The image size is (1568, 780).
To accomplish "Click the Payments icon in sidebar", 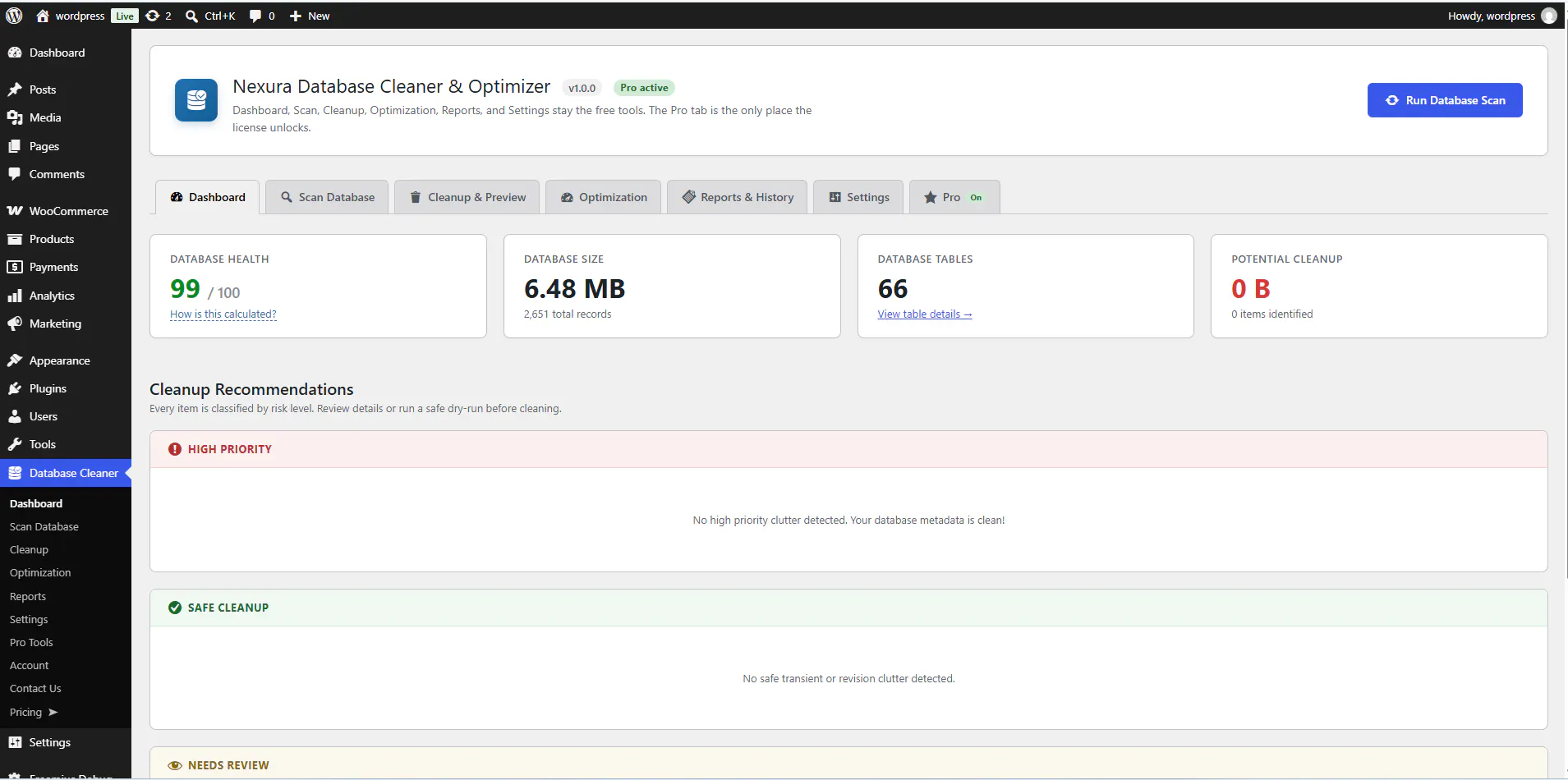I will 15,267.
